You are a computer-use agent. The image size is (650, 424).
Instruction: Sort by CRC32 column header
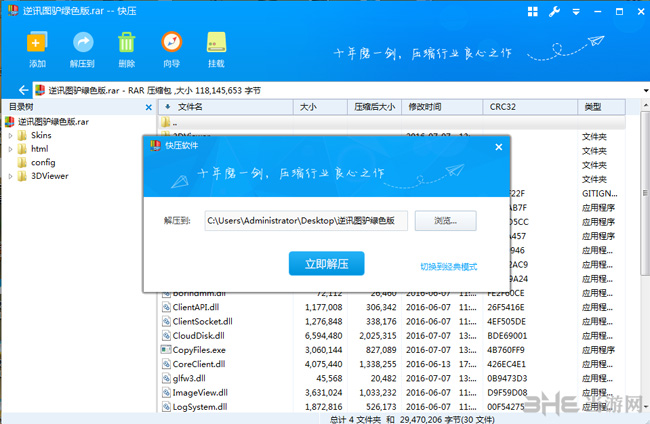[530, 107]
